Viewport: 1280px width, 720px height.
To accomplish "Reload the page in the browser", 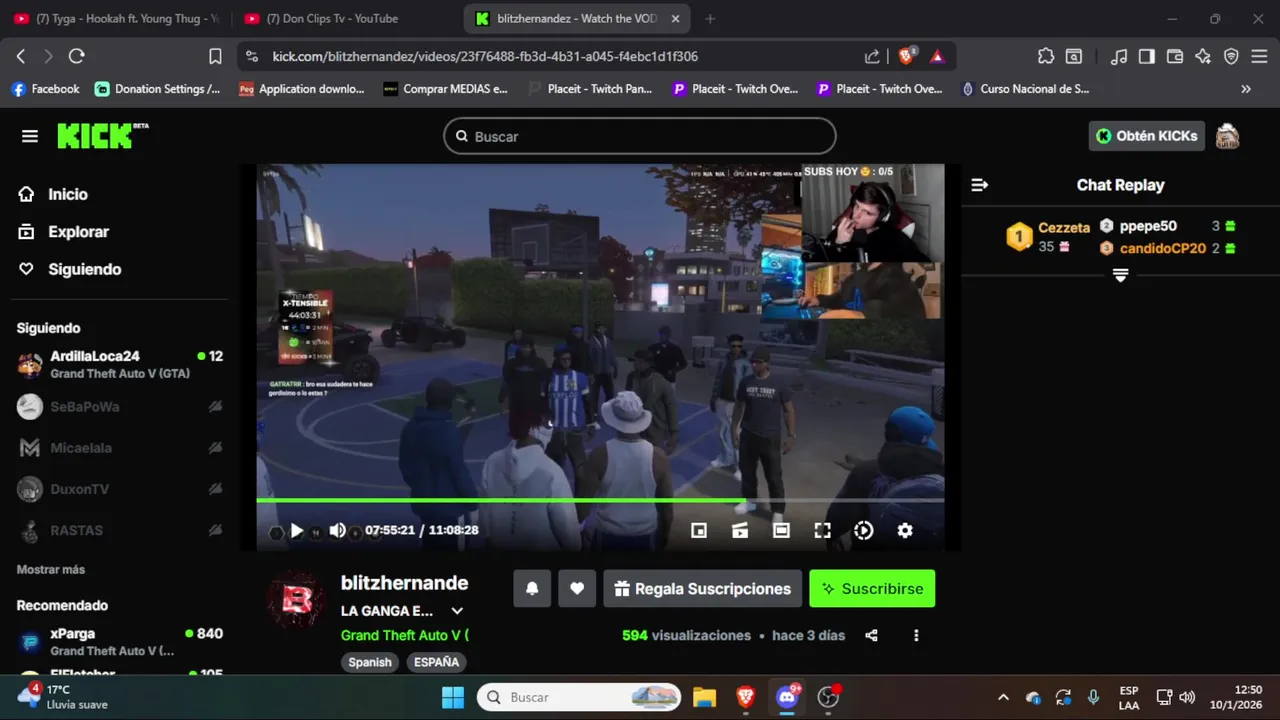I will (77, 57).
